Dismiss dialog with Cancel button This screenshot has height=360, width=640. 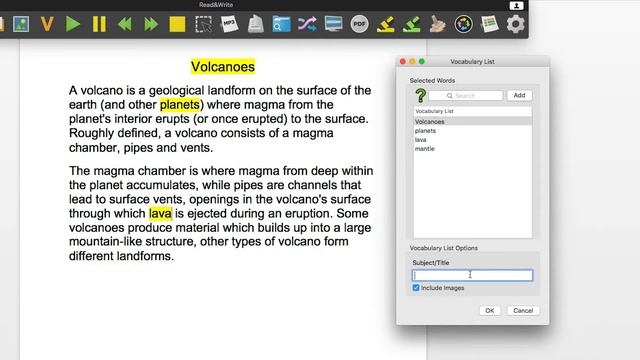[523, 311]
